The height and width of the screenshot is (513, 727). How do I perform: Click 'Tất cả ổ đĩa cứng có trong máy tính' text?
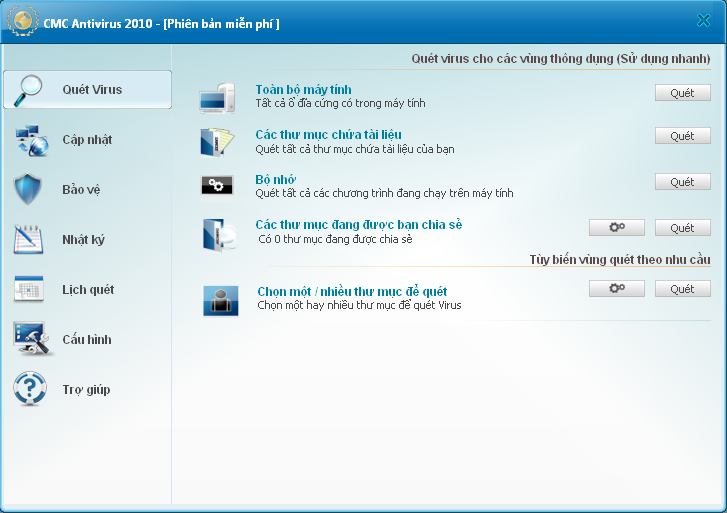[340, 103]
